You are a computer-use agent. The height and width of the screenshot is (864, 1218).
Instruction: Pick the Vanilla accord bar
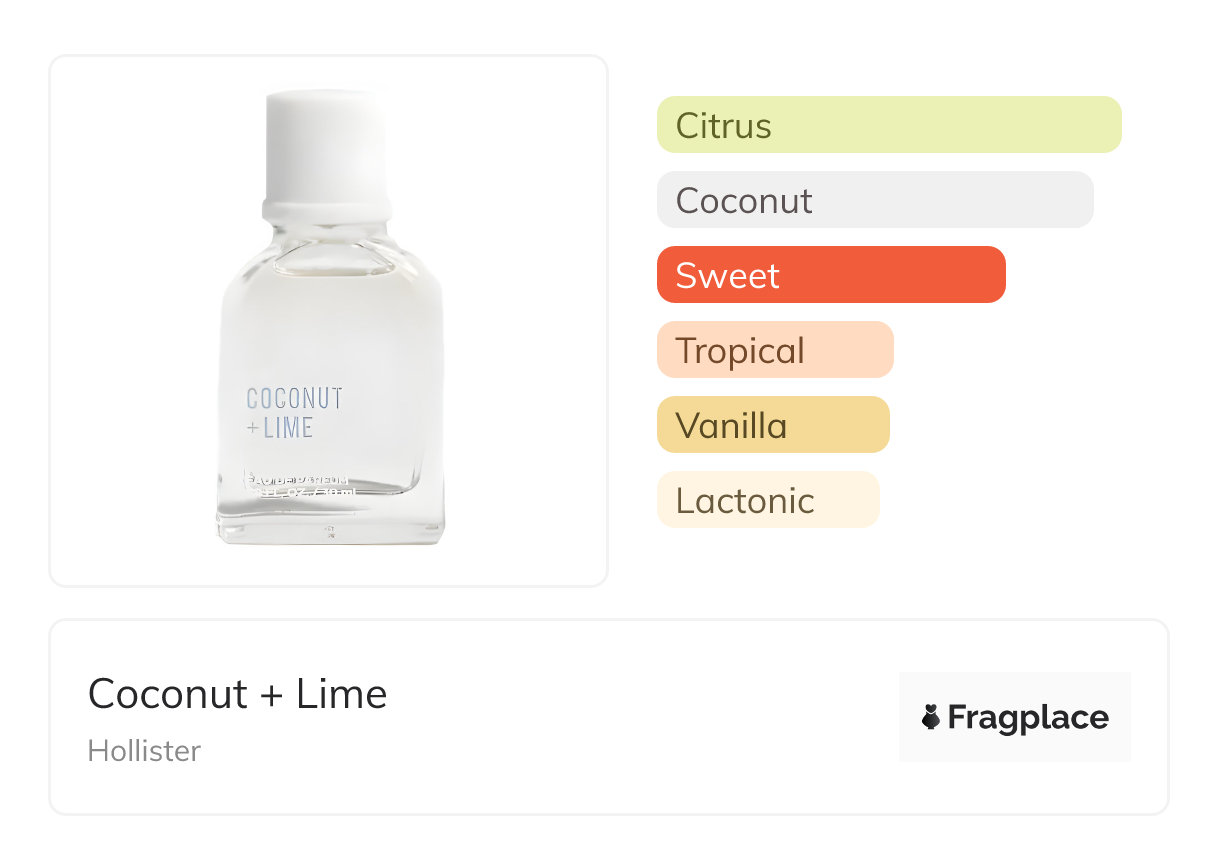(x=772, y=425)
